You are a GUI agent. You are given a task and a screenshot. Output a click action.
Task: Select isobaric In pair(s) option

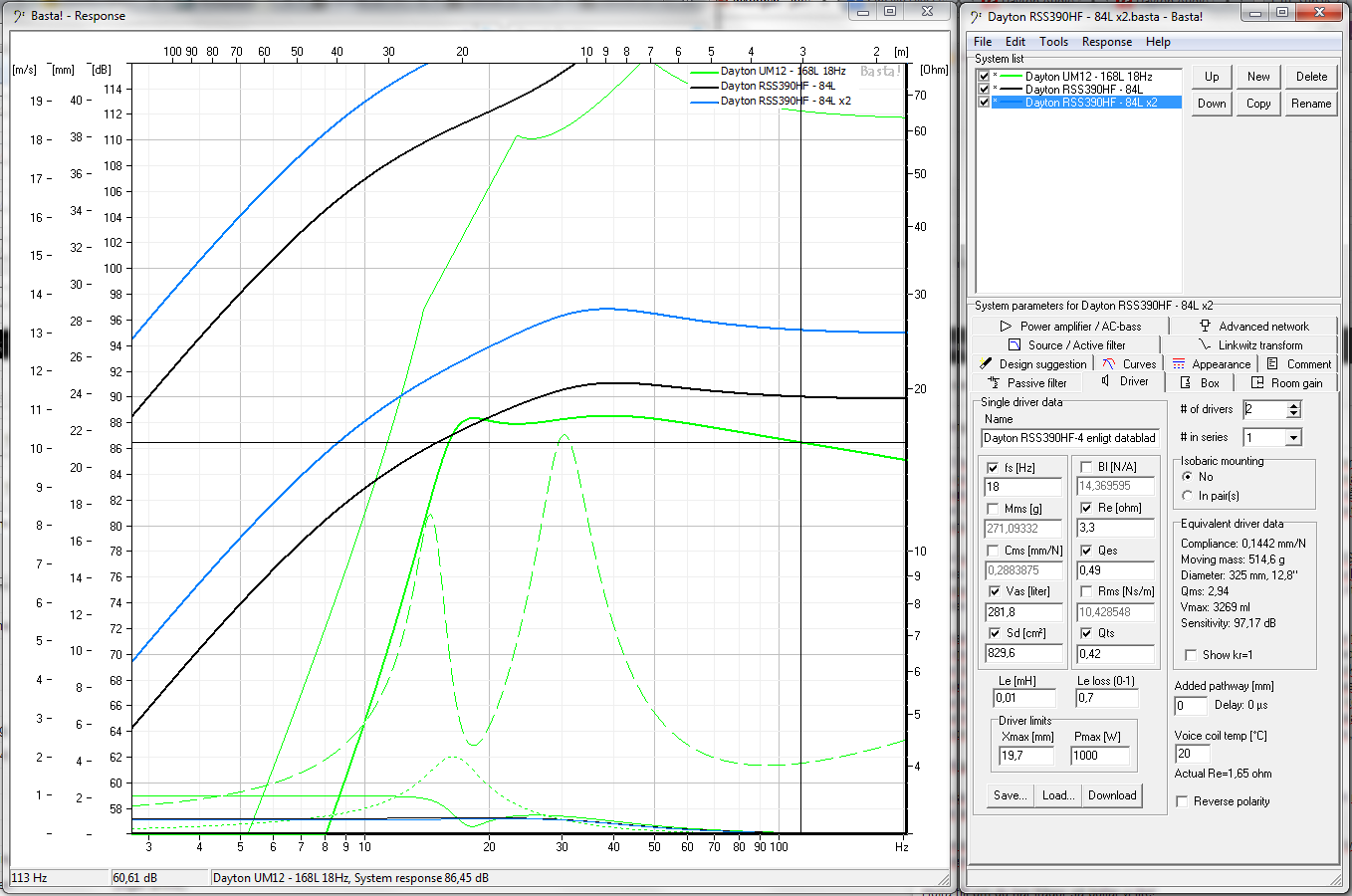click(x=1187, y=496)
